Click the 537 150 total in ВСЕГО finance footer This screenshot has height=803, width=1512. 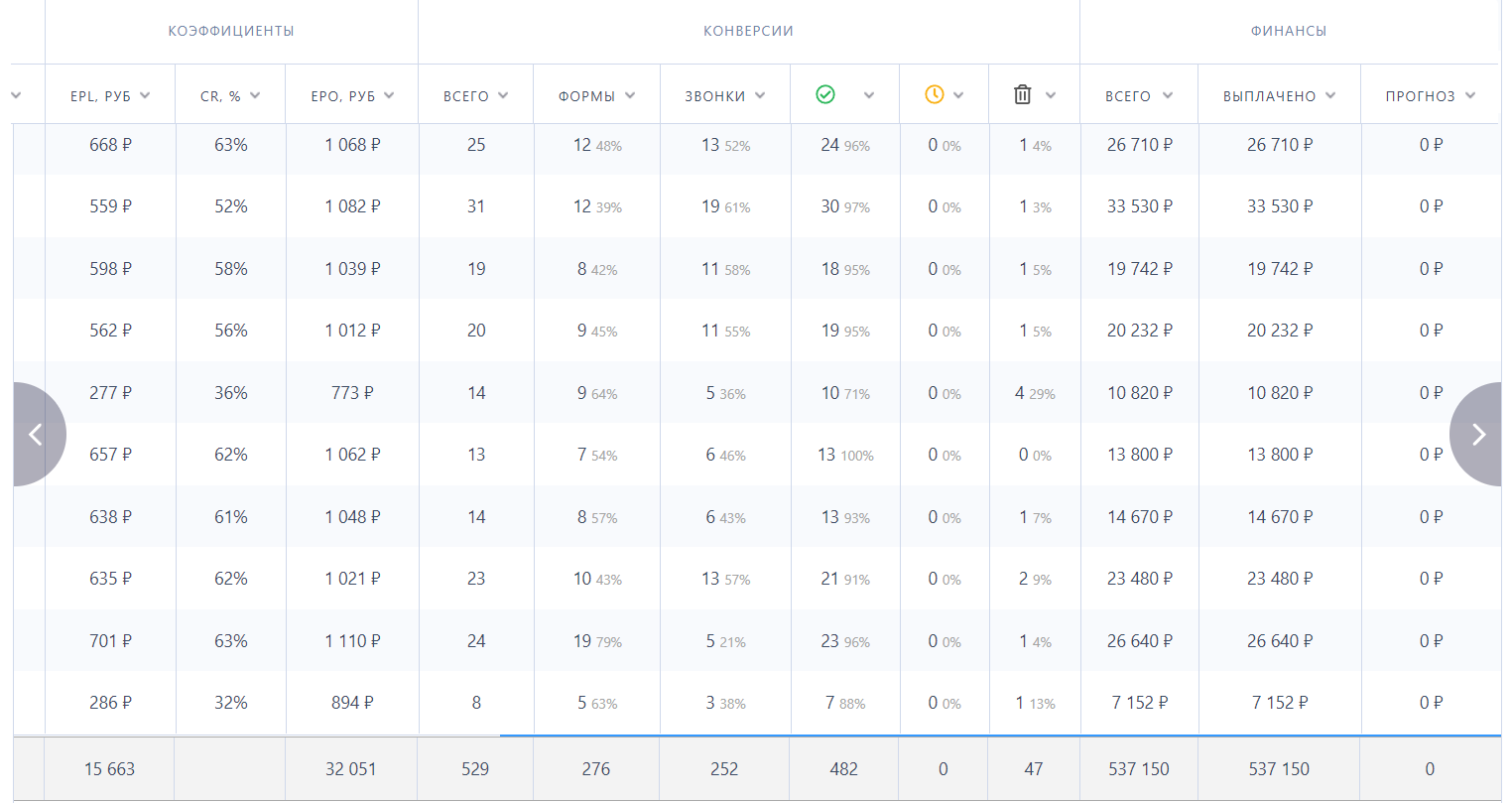(x=1138, y=769)
